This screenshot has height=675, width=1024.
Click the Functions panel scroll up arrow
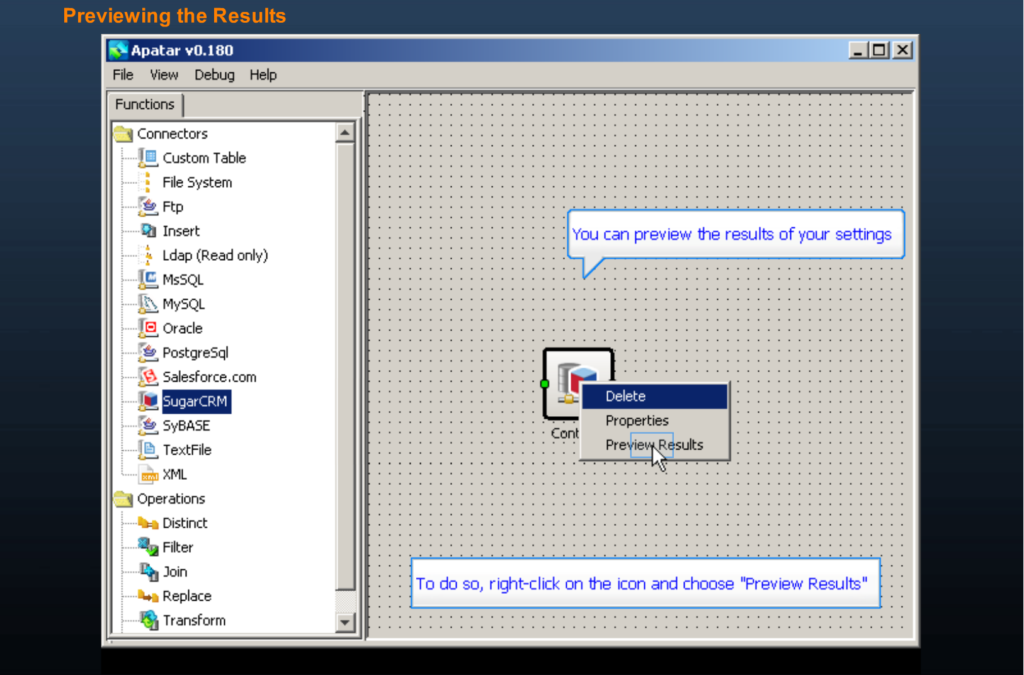[x=345, y=133]
